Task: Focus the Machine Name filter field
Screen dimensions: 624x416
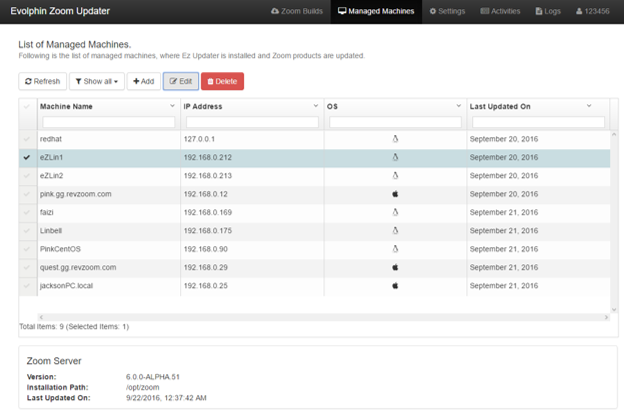Action: pyautogui.click(x=109, y=122)
